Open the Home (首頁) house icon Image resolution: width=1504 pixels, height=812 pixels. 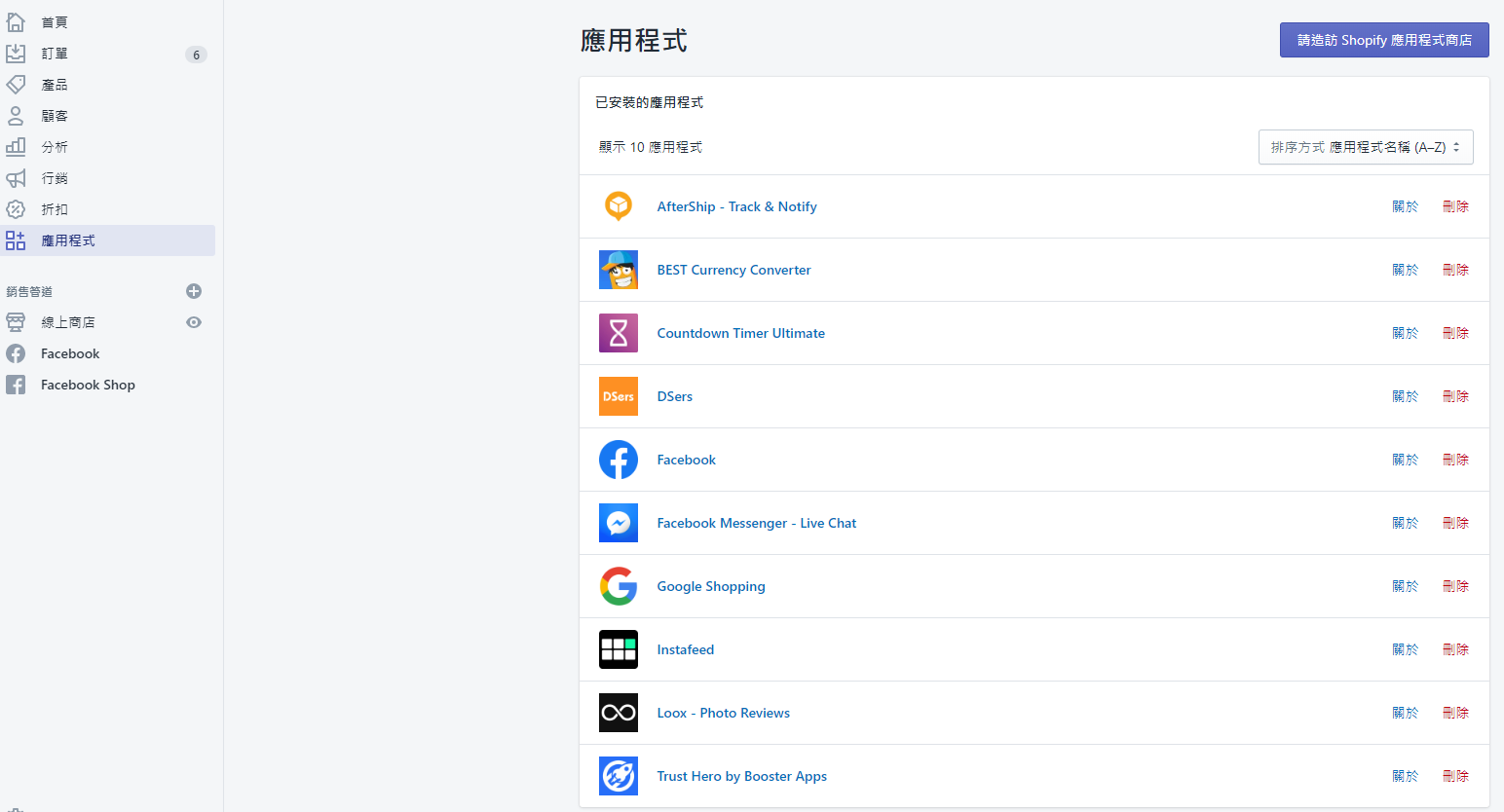(16, 21)
